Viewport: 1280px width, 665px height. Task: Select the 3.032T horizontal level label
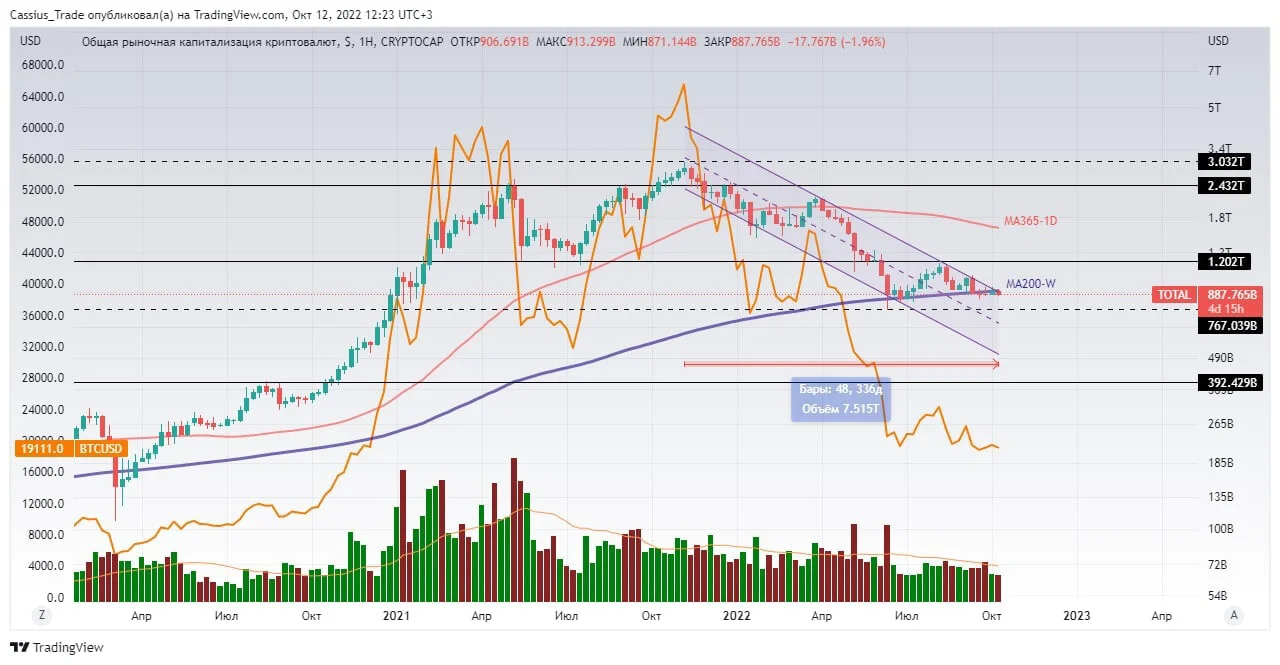(1223, 161)
